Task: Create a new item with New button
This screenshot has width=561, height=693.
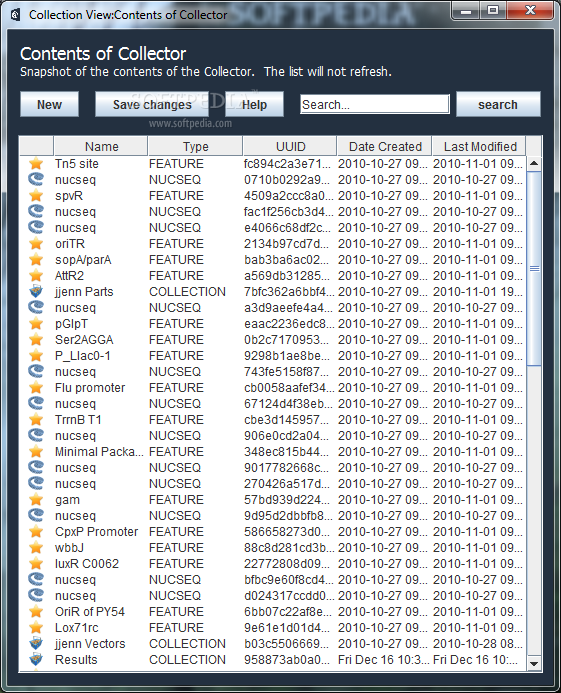Action: [x=49, y=104]
